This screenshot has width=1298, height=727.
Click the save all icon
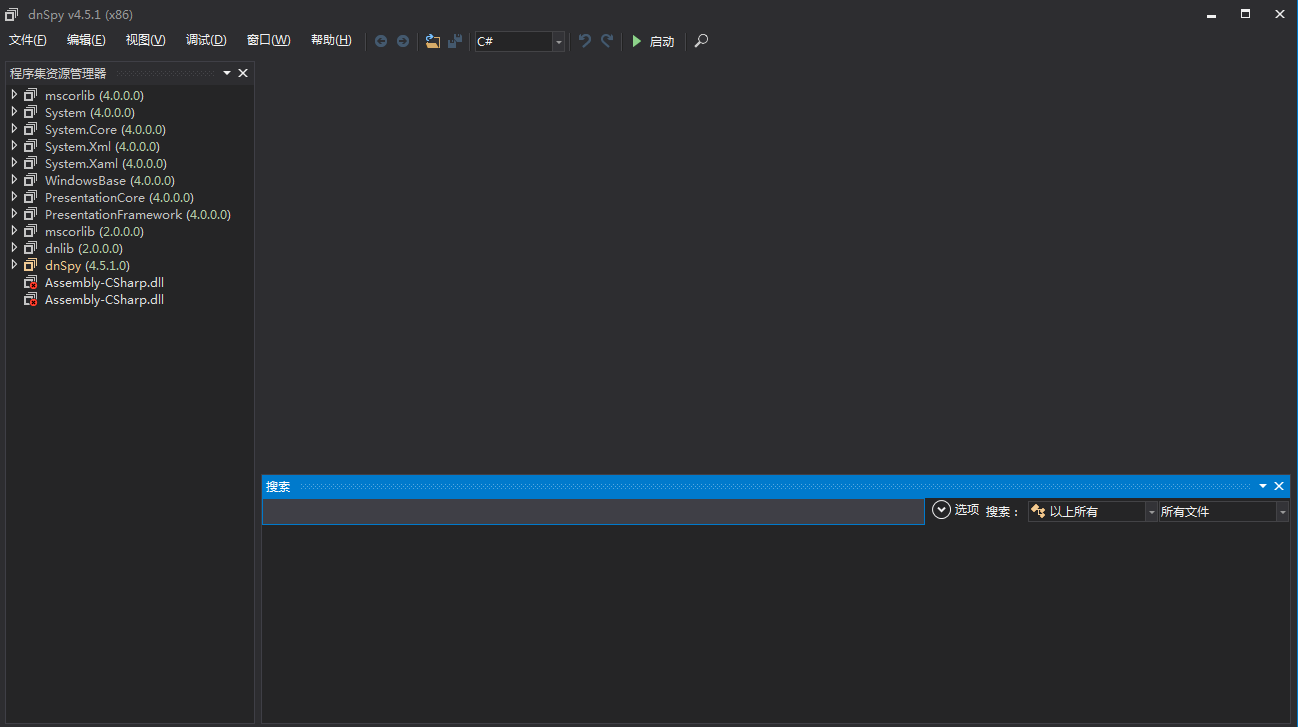coord(455,41)
